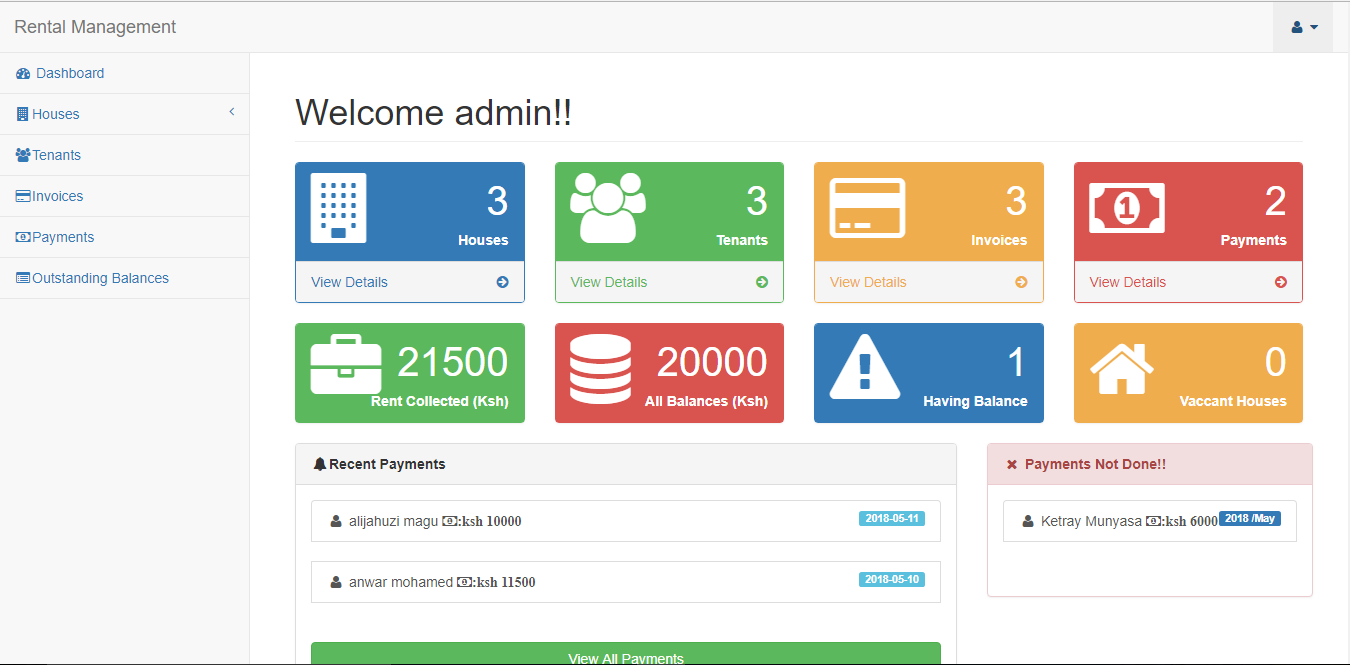
Task: Open Invoices in the sidebar
Action: click(124, 196)
